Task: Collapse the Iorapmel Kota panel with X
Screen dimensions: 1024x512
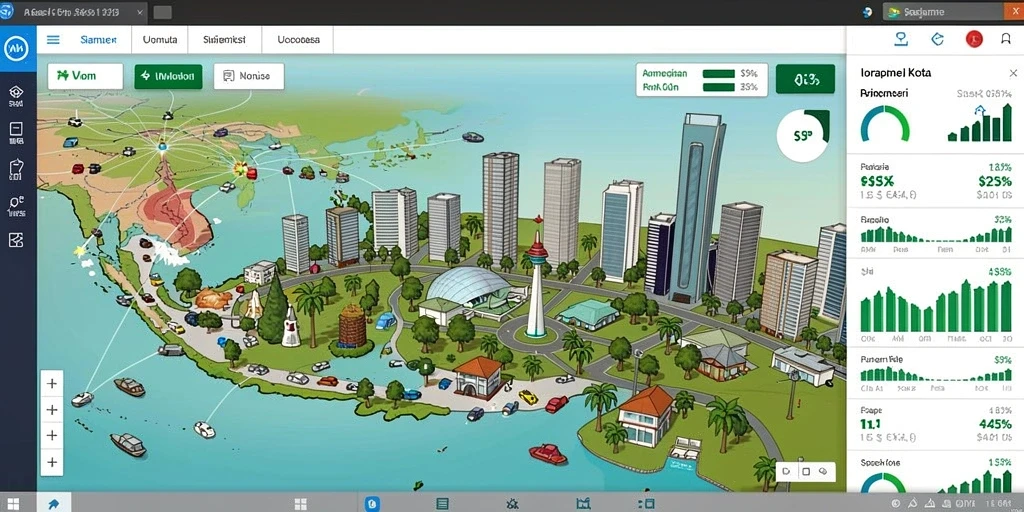Action: (1013, 73)
